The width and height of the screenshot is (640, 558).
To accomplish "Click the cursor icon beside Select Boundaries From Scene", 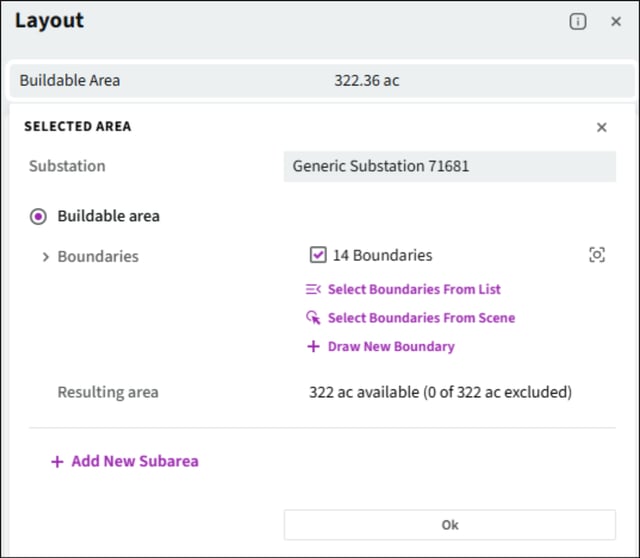I will pyautogui.click(x=313, y=318).
